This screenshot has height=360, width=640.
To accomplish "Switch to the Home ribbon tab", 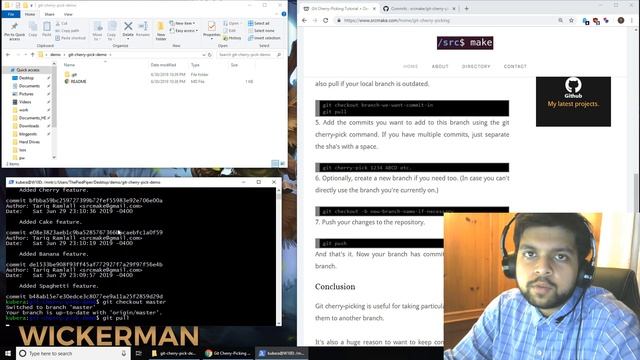I will [x=30, y=14].
